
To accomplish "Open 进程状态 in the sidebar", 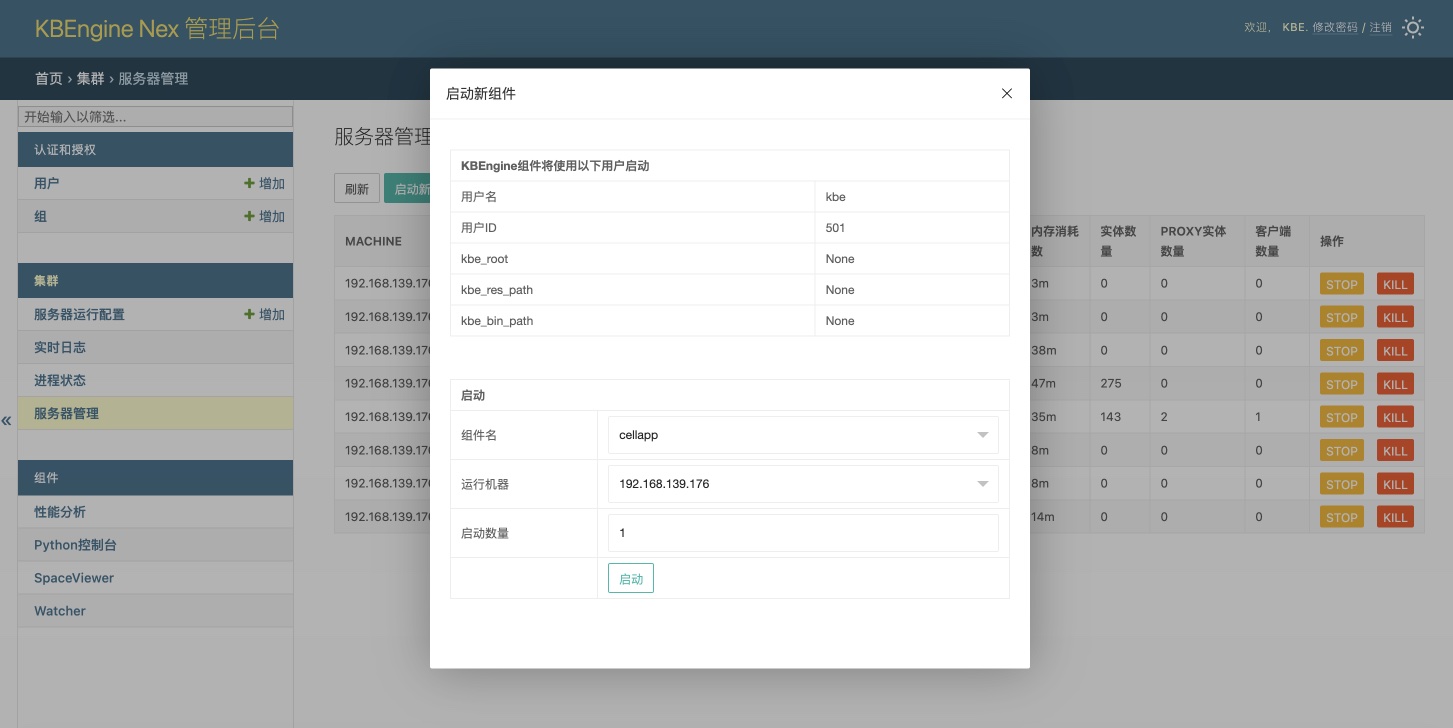I will pos(60,381).
